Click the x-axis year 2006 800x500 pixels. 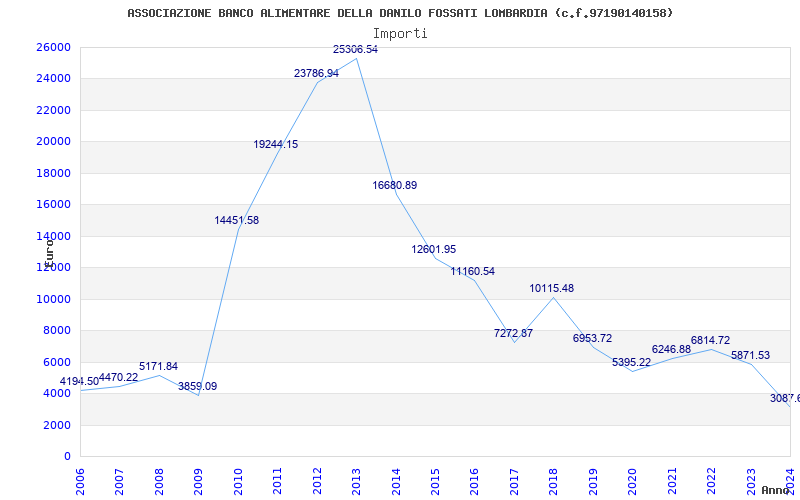pos(80,482)
